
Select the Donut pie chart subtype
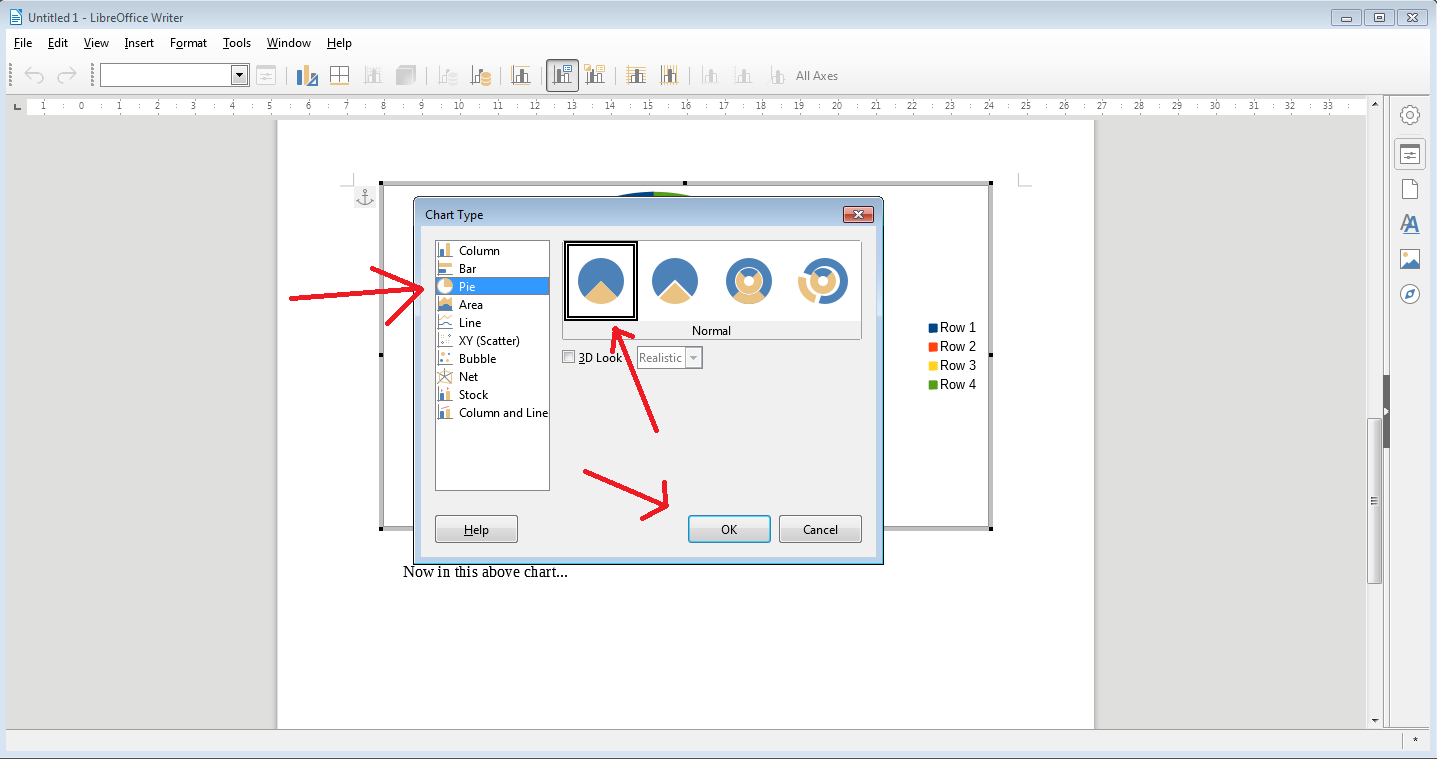[749, 281]
